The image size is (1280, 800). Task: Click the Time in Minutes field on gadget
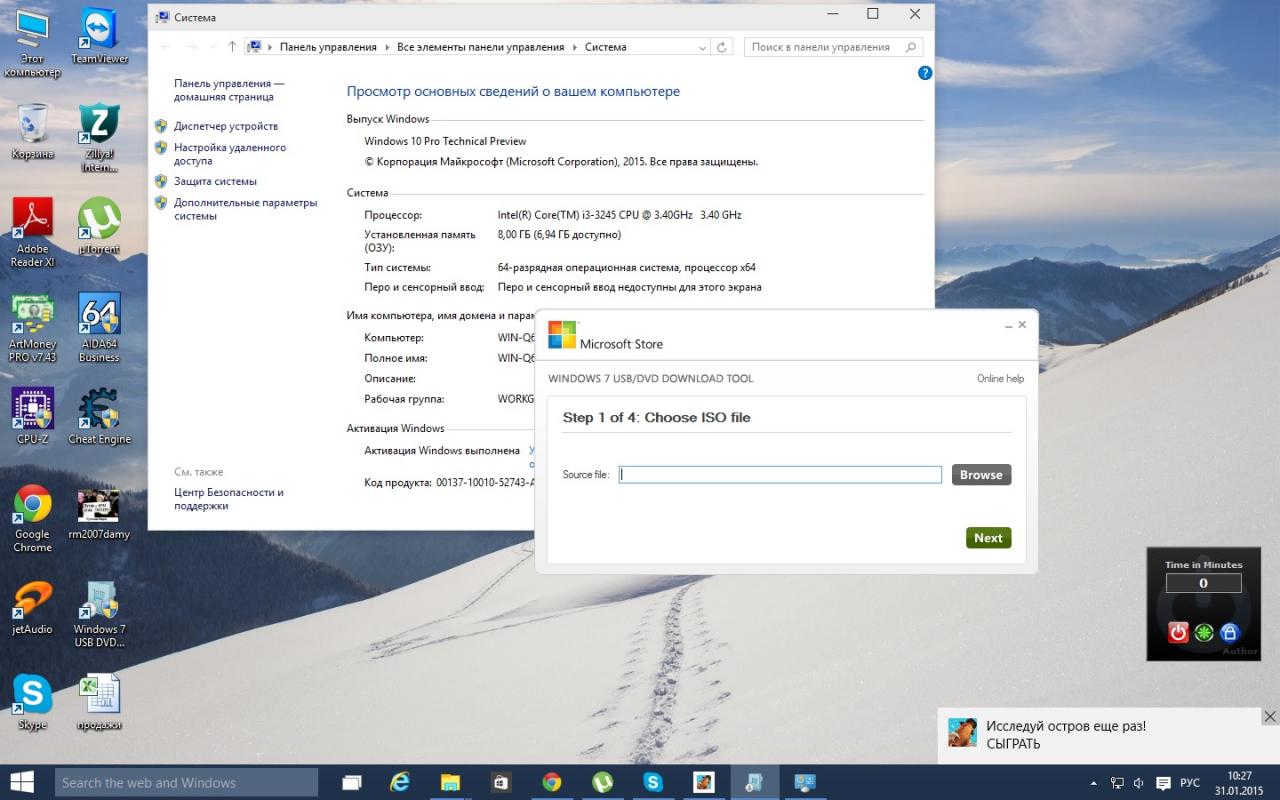[1203, 583]
